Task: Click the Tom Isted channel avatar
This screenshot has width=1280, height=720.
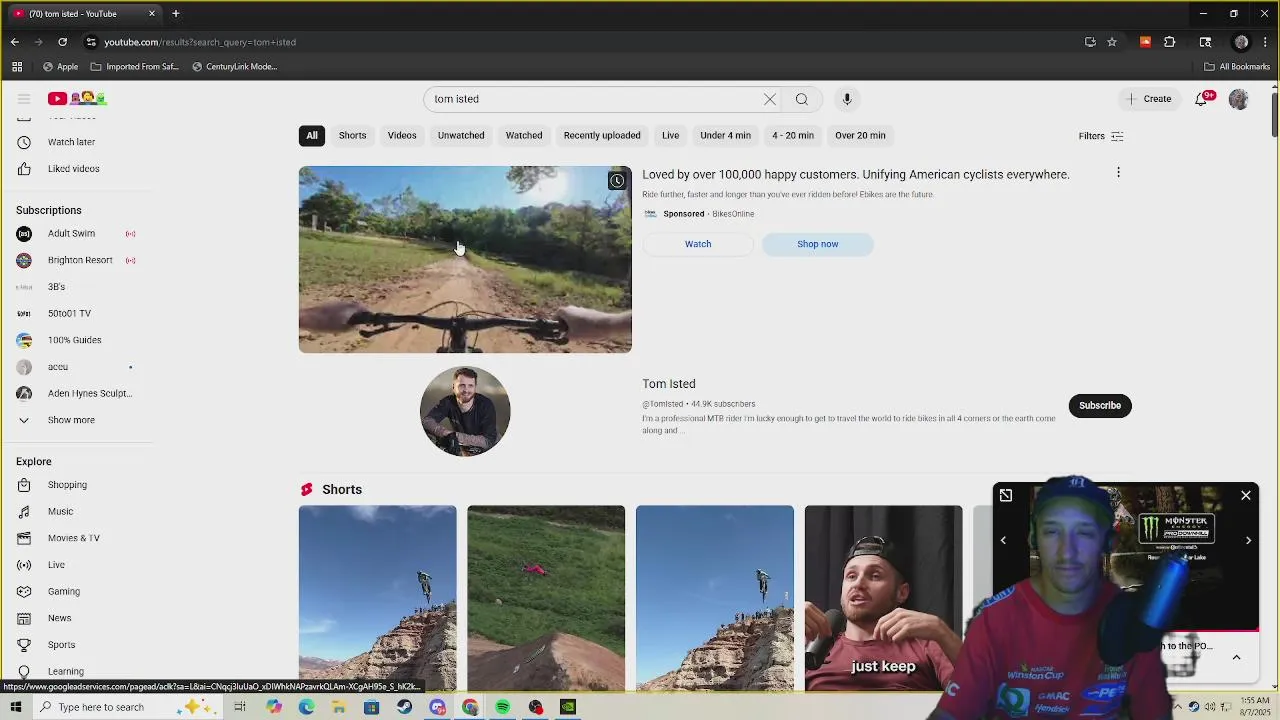Action: pyautogui.click(x=465, y=411)
